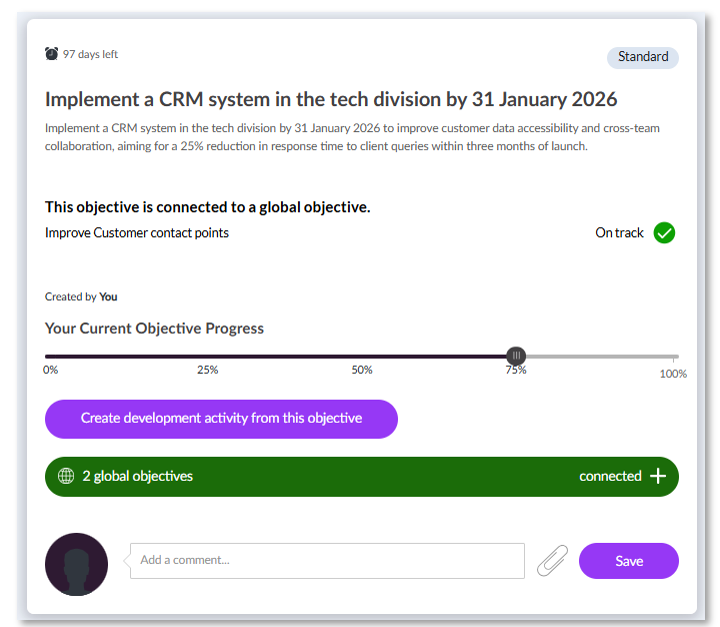The height and width of the screenshot is (627, 720).
Task: Click the 100% end of progress slider
Action: (676, 356)
